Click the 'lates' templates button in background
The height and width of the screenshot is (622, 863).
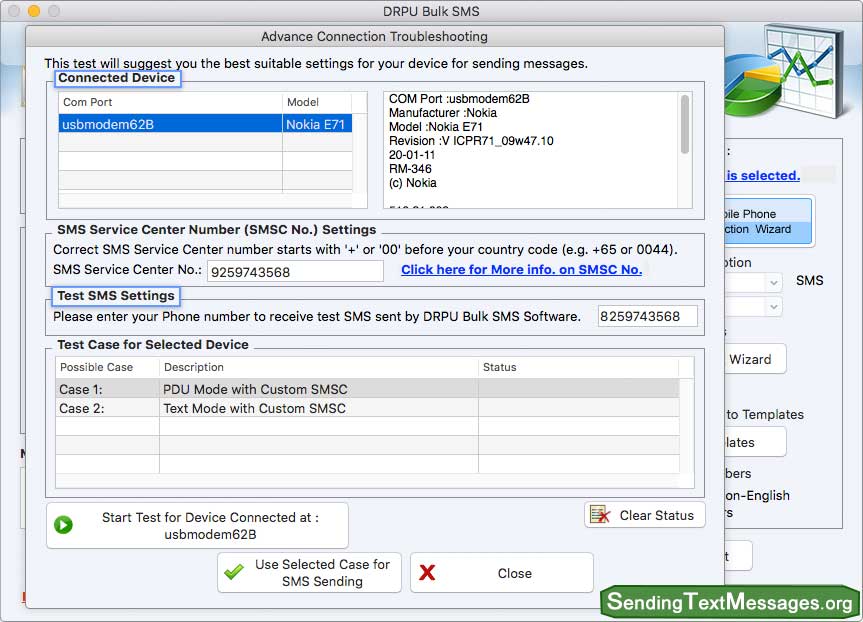(755, 442)
